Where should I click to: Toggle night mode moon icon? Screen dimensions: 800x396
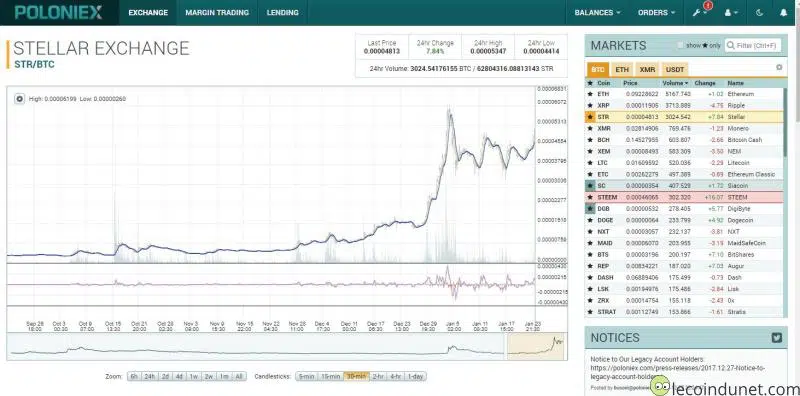[x=760, y=13]
